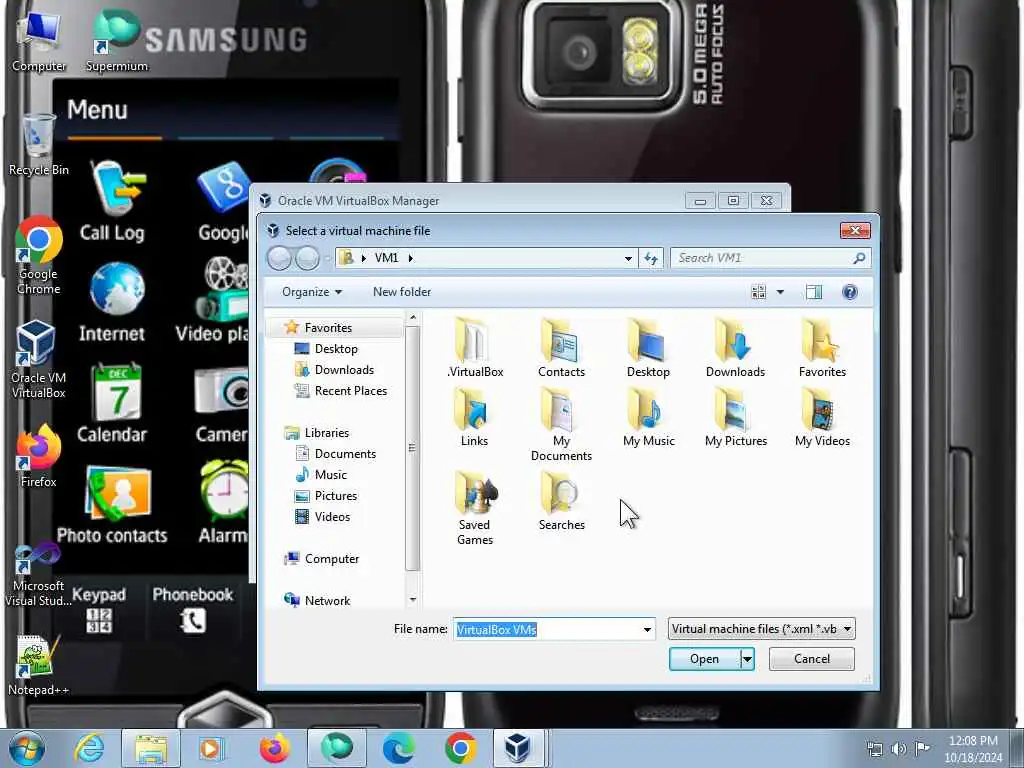Screen dimensions: 1024x768
Task: Select the Searches folder
Action: pos(561,501)
